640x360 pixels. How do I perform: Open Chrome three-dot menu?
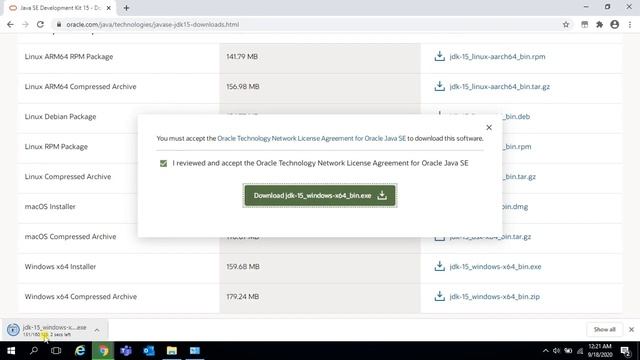point(630,24)
